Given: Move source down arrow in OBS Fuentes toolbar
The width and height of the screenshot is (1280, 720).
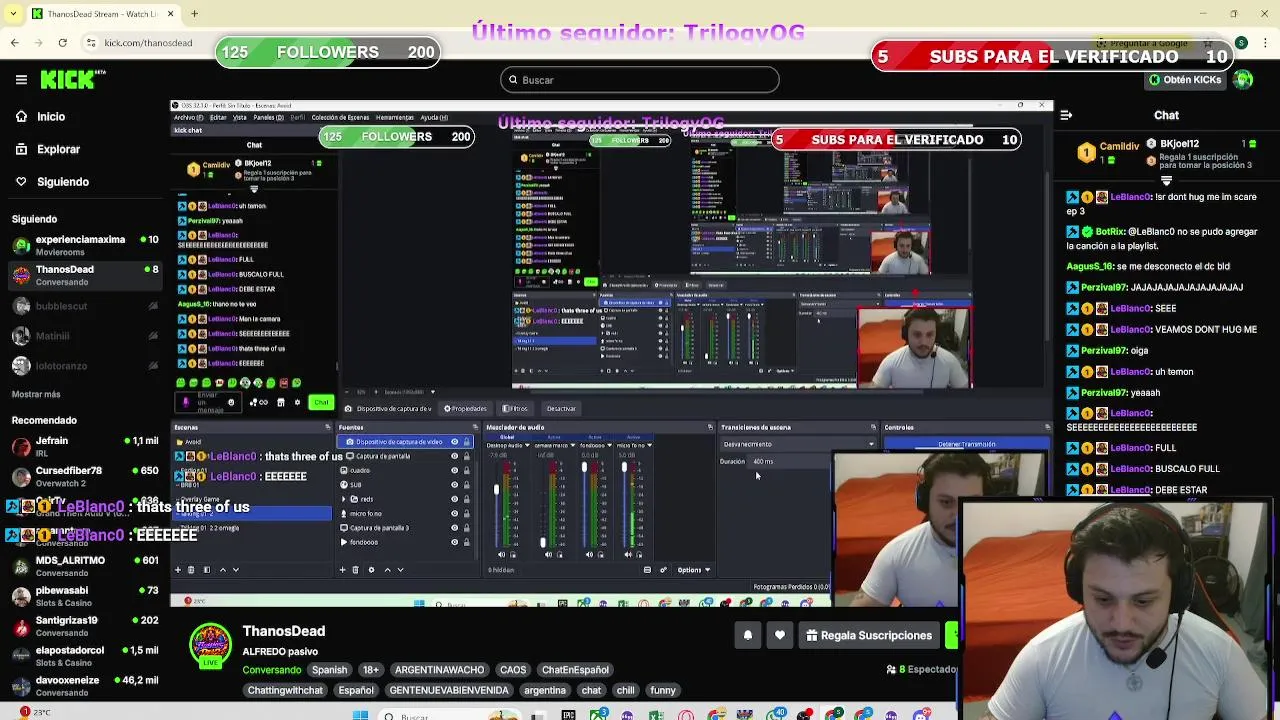Looking at the screenshot, I should click(401, 570).
